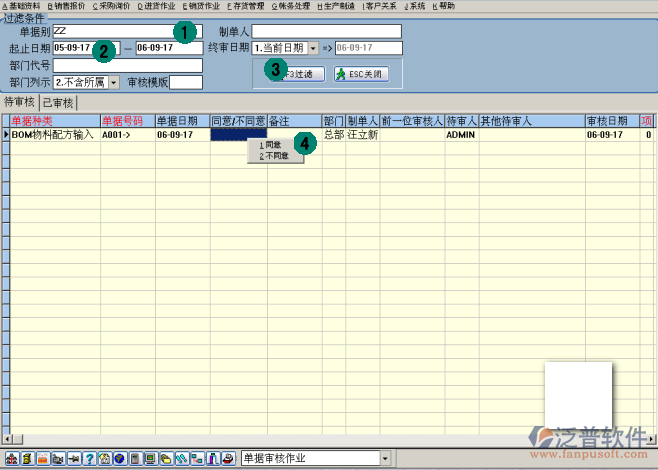The height and width of the screenshot is (470, 658).
Task: Open the 单据审核作业 combo box dropdown
Action: (387, 458)
